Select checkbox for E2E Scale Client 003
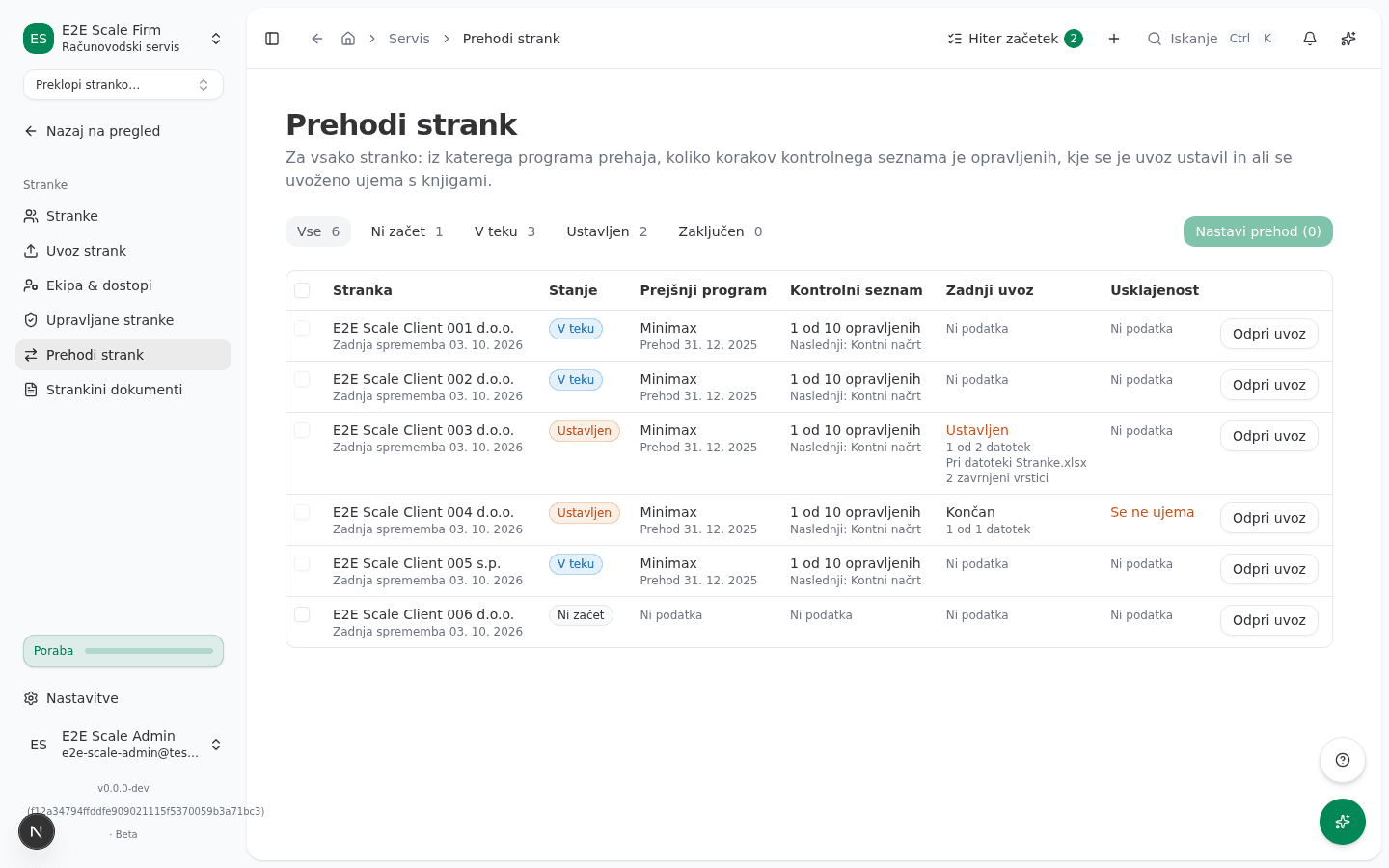Image resolution: width=1389 pixels, height=868 pixels. [x=302, y=430]
